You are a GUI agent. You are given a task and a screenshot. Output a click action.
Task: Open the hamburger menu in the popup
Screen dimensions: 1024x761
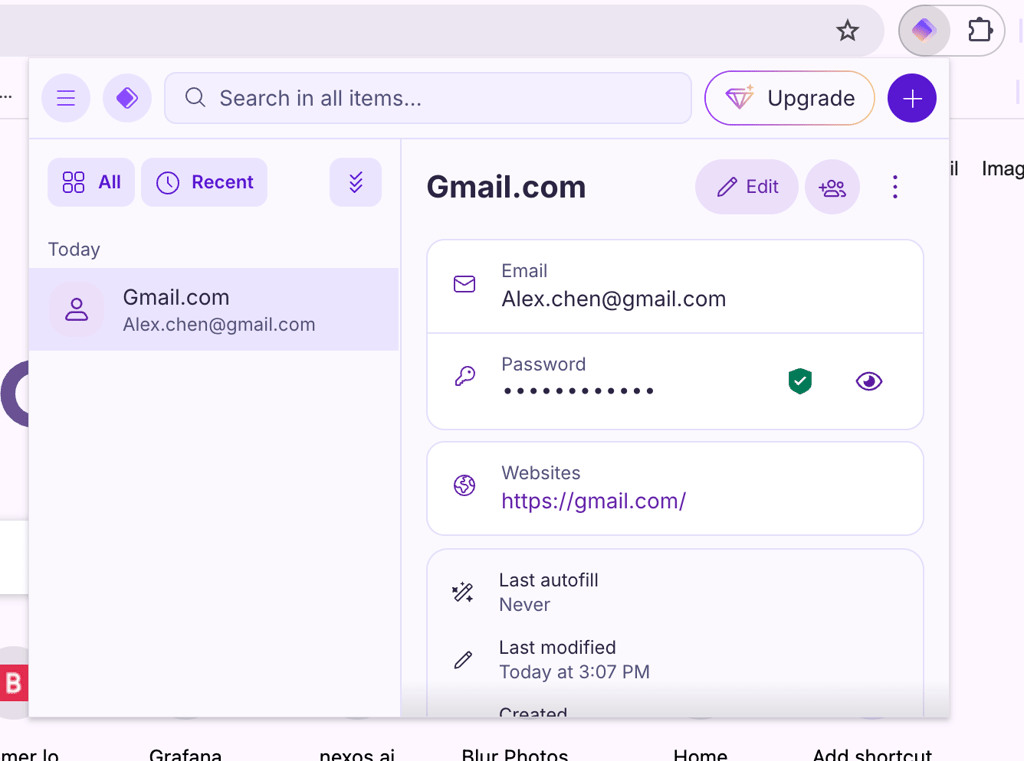[66, 98]
